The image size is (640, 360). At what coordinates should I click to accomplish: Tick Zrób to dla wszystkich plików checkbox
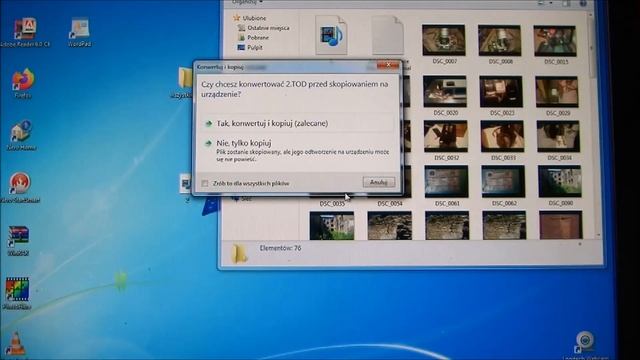coord(205,184)
